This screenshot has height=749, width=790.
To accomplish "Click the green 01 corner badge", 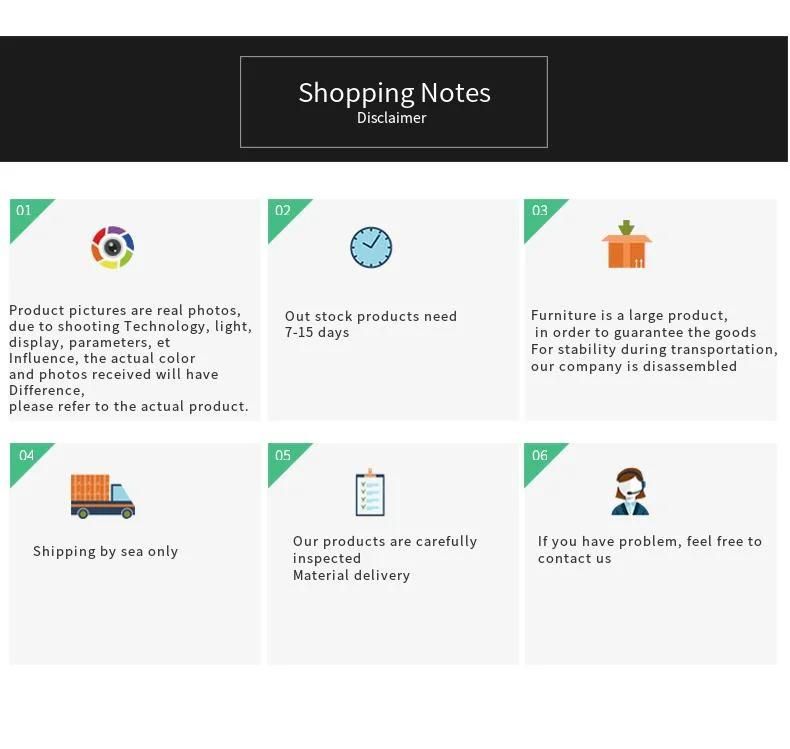I will (26, 215).
